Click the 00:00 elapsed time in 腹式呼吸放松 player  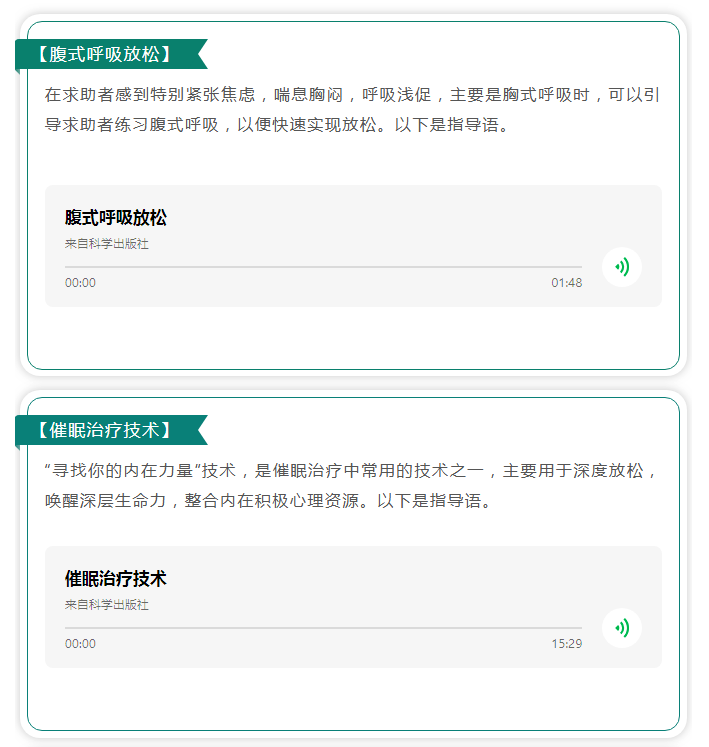tap(80, 283)
